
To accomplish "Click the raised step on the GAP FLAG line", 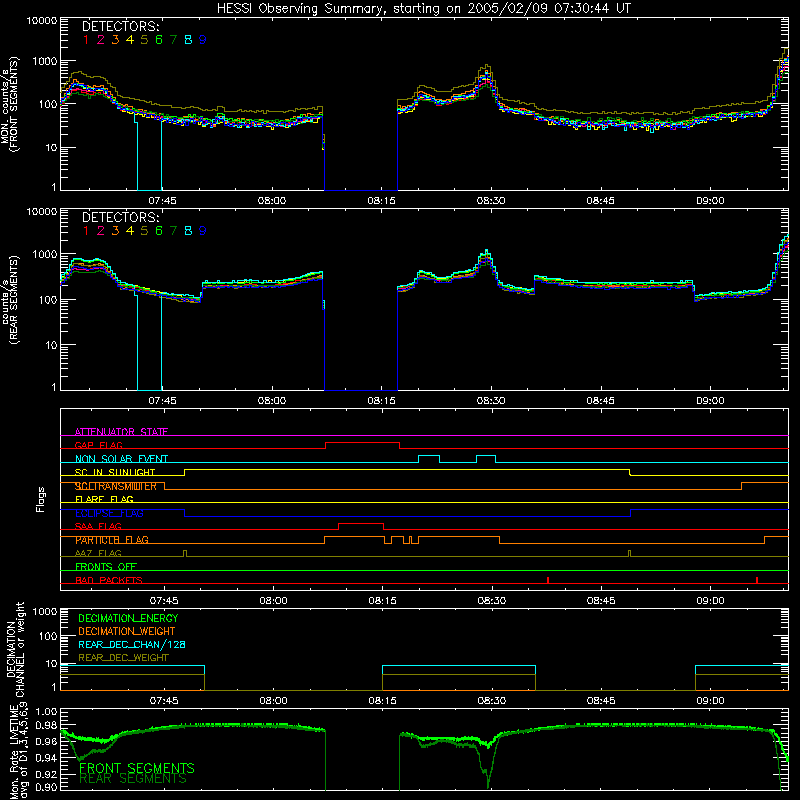I will [x=362, y=443].
